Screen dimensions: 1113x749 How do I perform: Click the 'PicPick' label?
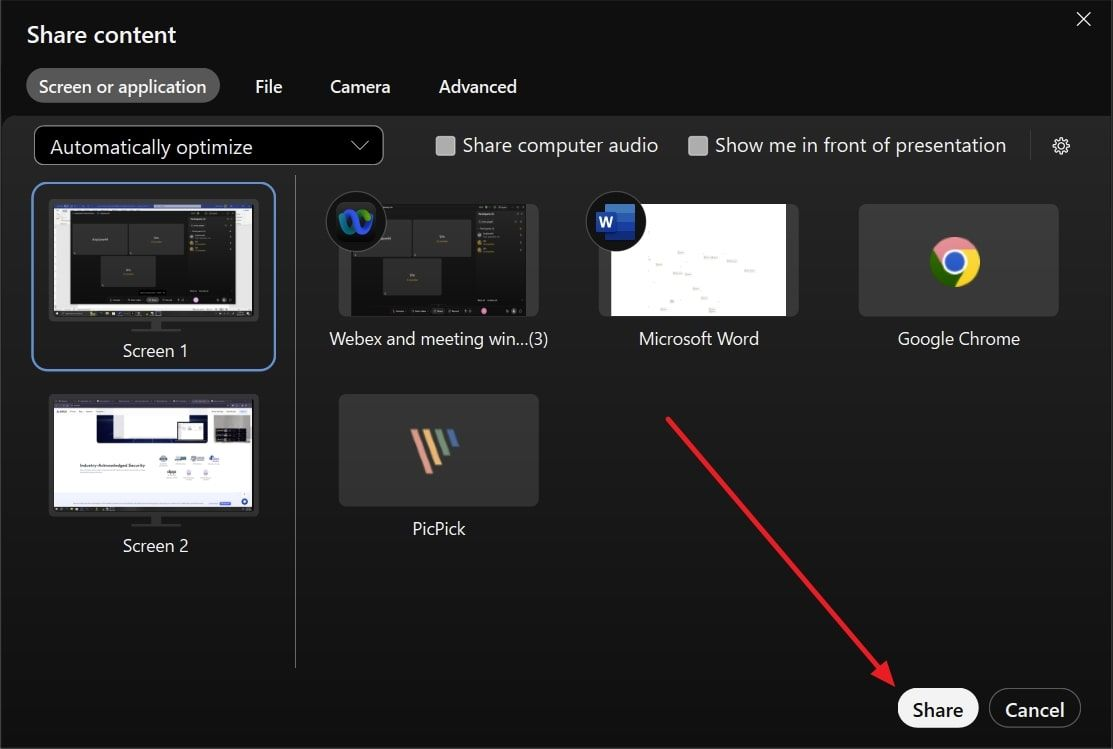click(439, 529)
